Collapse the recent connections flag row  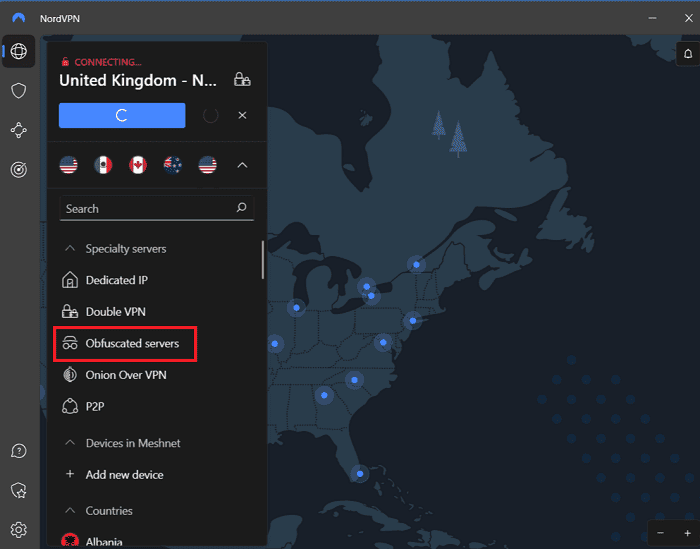pos(242,165)
